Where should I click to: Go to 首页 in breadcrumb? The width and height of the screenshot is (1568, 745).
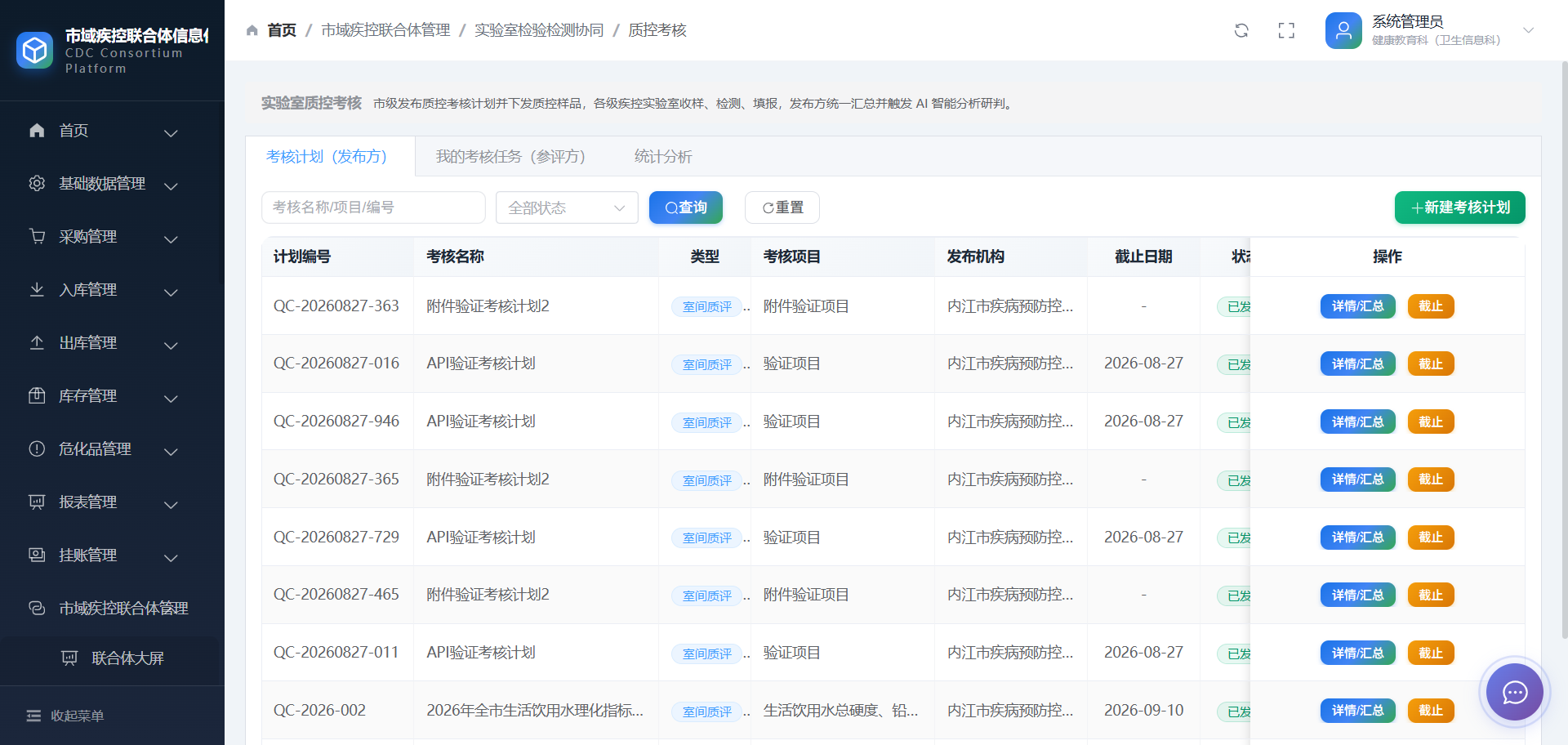tap(282, 30)
